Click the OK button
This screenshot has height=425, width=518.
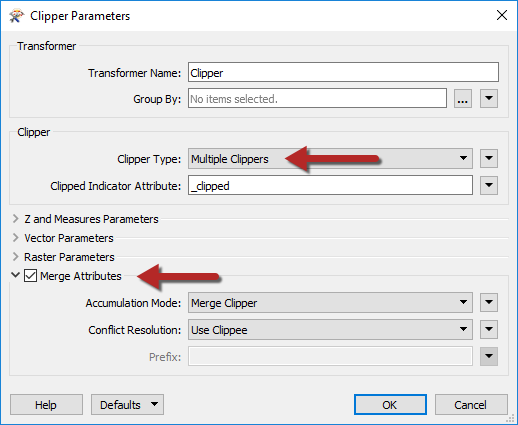pyautogui.click(x=390, y=405)
